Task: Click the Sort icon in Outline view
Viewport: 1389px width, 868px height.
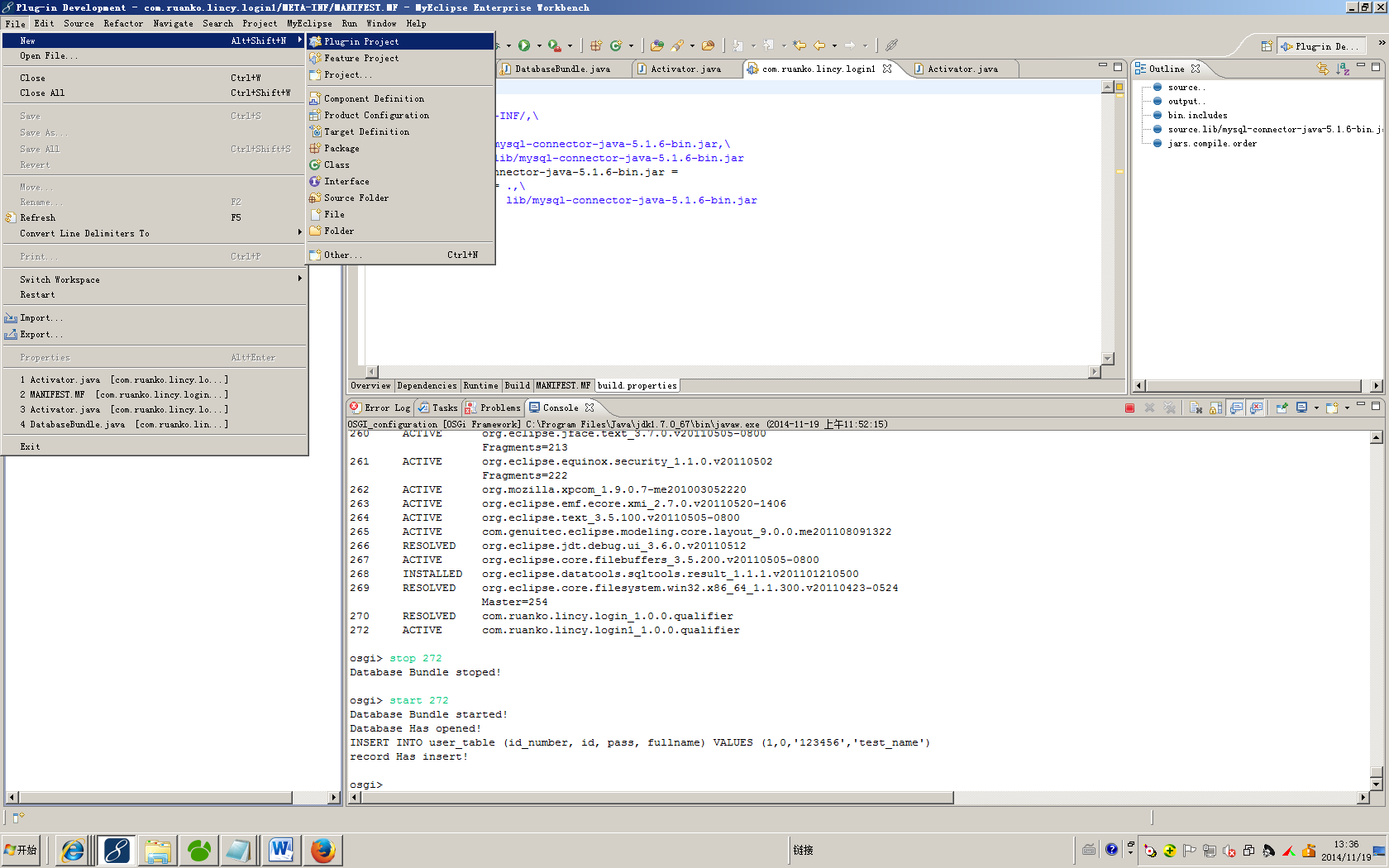Action: [x=1343, y=69]
